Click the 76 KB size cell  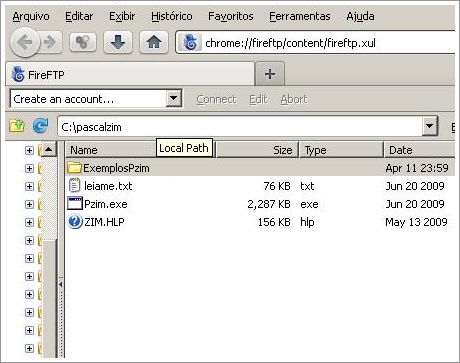pyautogui.click(x=277, y=186)
